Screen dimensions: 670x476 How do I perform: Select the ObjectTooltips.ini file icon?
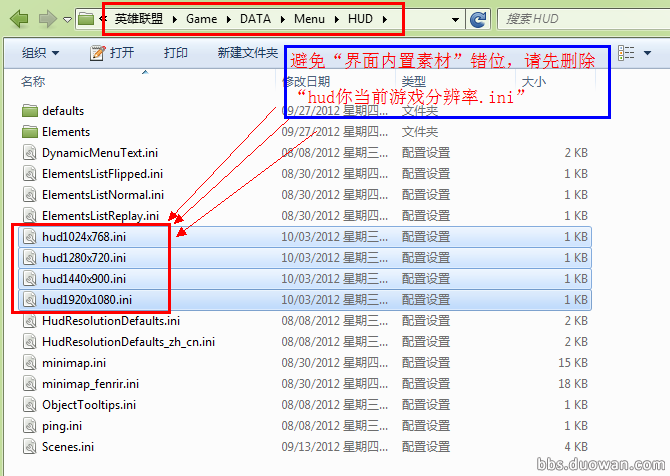click(29, 404)
